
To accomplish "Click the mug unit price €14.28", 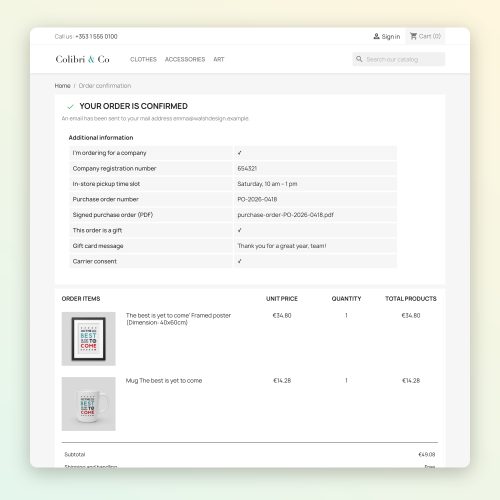I will 282,381.
